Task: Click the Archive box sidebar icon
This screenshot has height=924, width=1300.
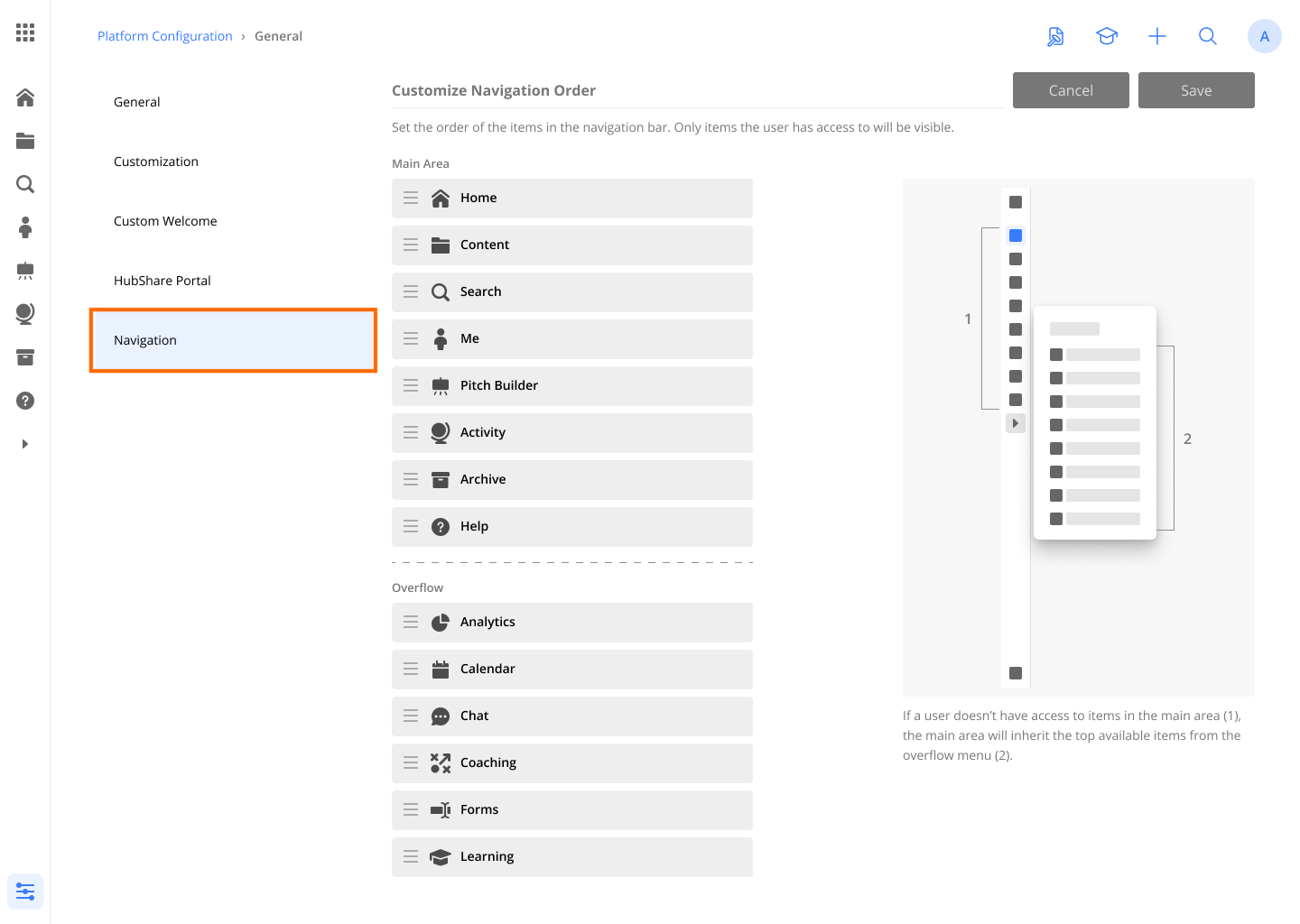Action: coord(25,357)
